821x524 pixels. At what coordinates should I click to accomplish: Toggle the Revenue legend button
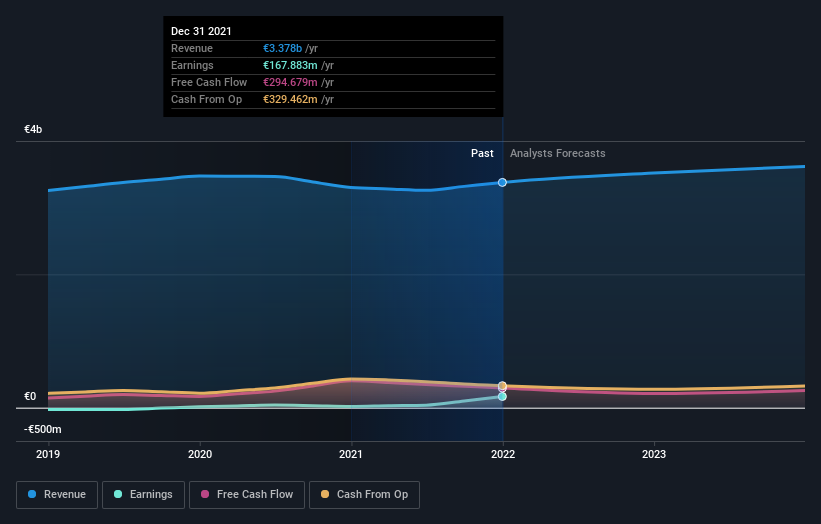pos(57,495)
